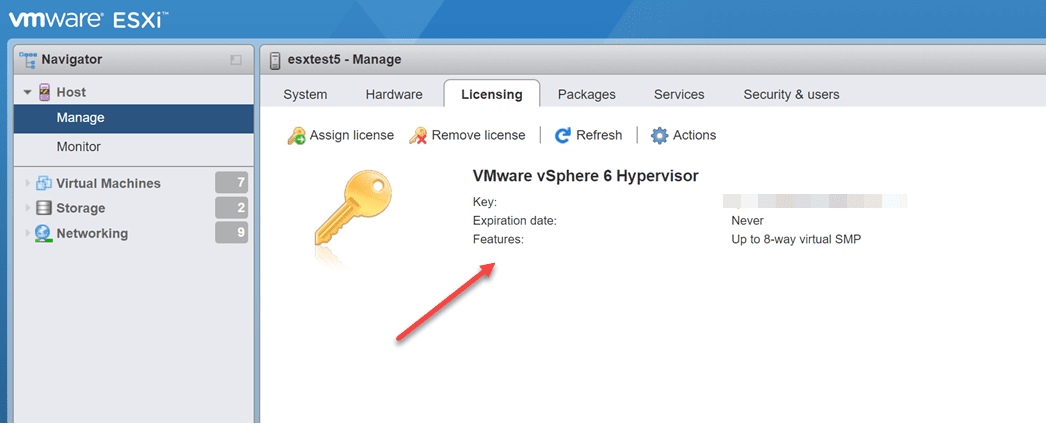Click the Host server icon in Navigator
This screenshot has width=1046, height=424.
[44, 92]
